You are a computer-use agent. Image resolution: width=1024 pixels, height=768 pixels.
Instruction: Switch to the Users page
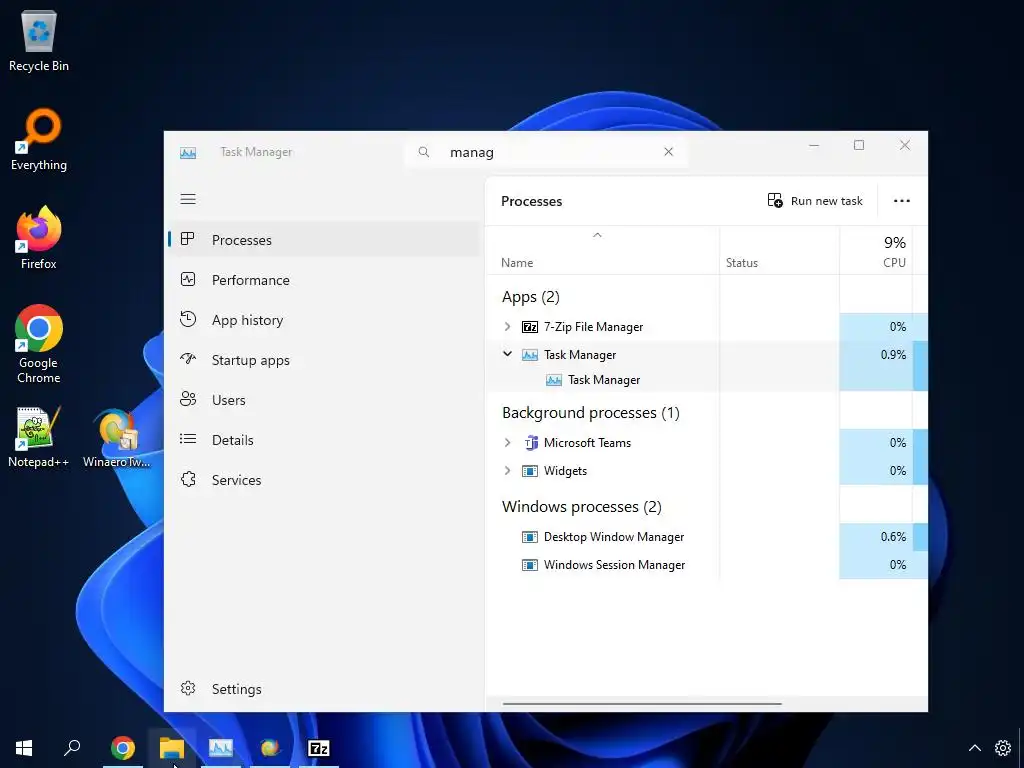[325, 400]
